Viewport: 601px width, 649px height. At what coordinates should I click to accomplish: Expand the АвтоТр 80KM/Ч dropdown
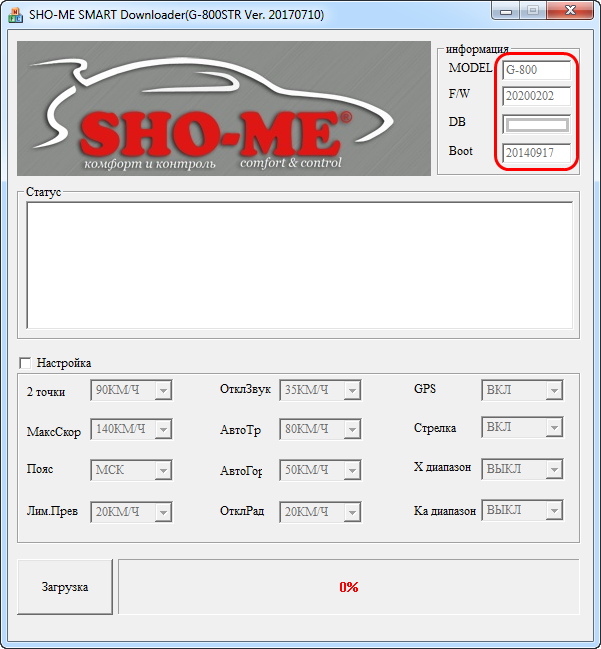pos(320,429)
